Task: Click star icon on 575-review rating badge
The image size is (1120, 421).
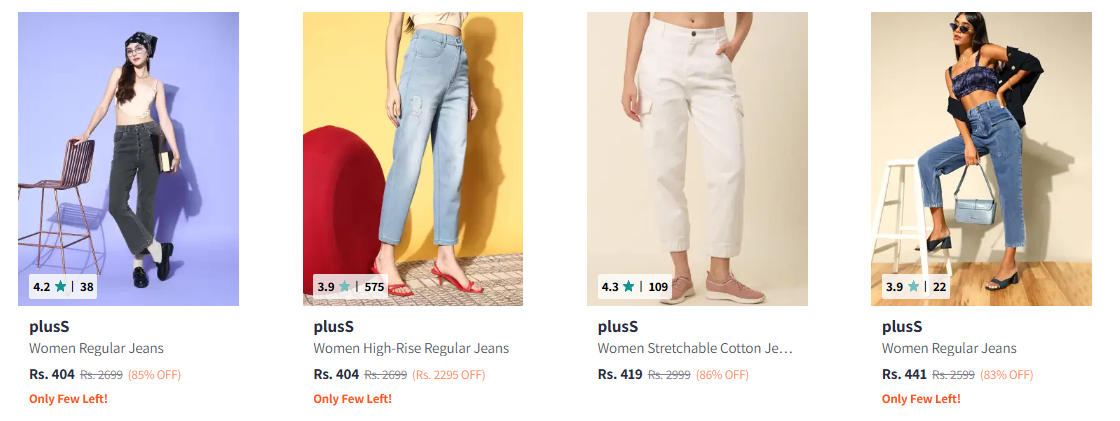Action: [x=345, y=287]
